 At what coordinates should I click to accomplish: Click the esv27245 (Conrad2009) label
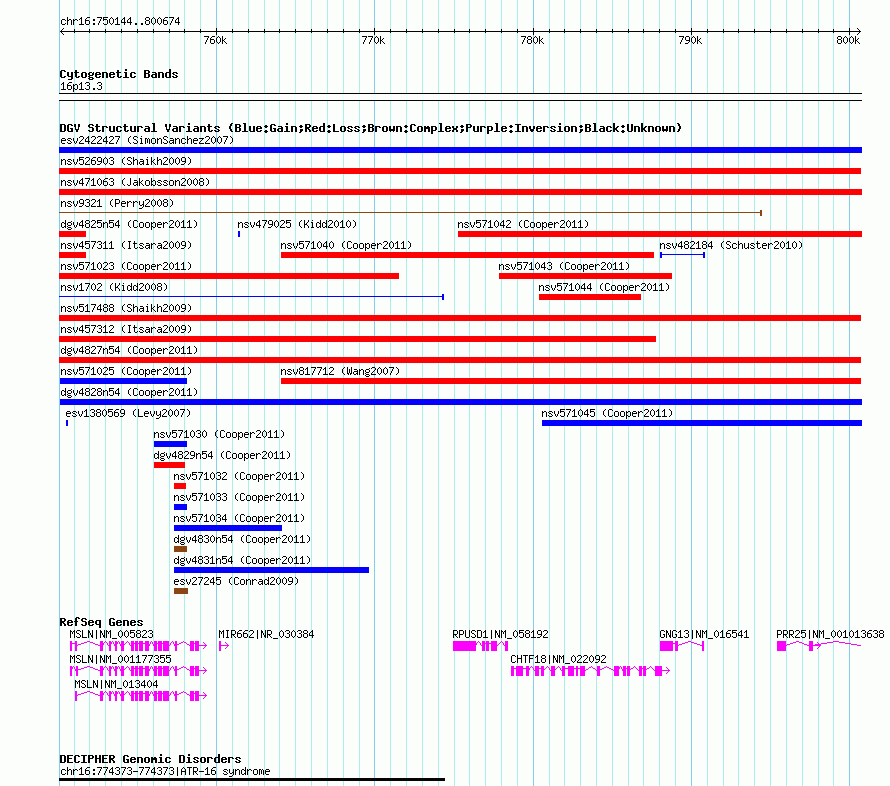point(236,581)
